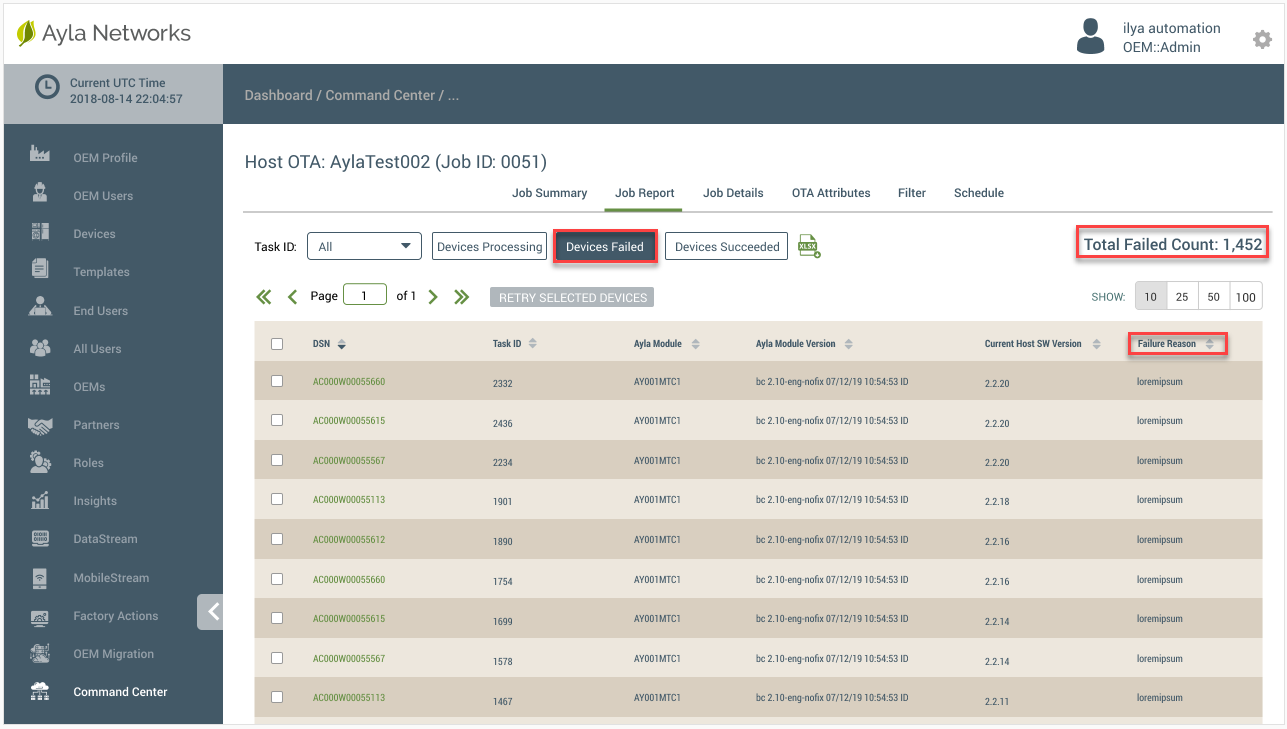
Task: Click the OEM Users icon
Action: click(40, 193)
